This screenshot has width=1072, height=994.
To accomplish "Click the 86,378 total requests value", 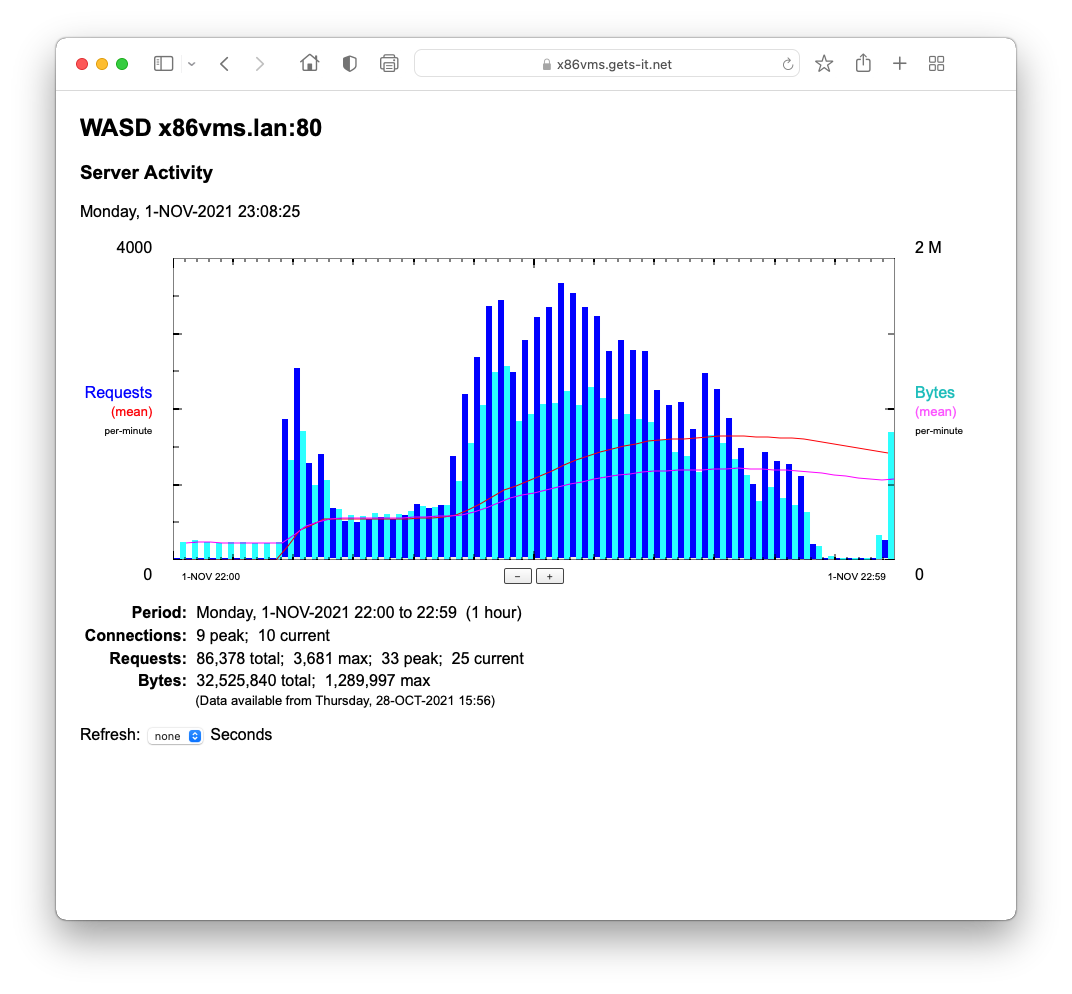I will tap(240, 658).
